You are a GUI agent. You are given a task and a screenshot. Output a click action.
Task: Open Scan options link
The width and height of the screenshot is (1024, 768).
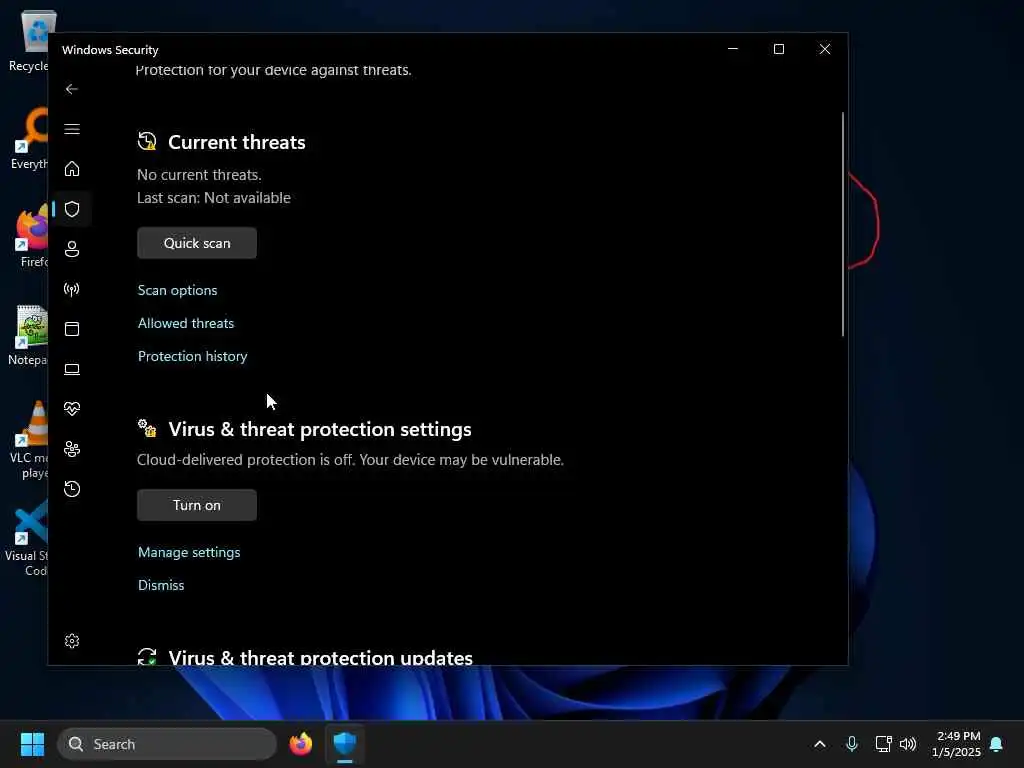(x=178, y=290)
